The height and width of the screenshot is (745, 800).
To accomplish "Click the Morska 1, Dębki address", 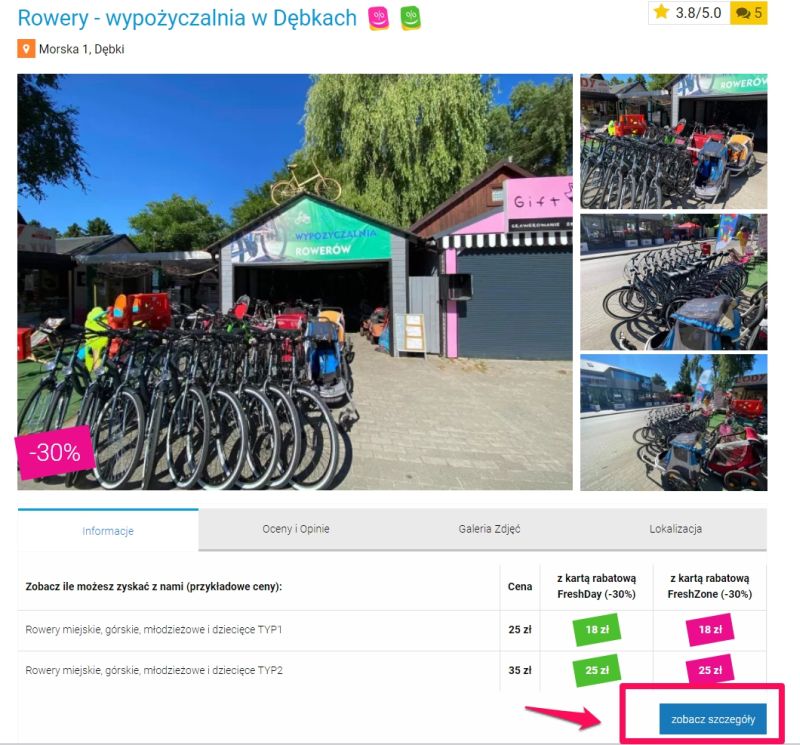I will (x=82, y=49).
